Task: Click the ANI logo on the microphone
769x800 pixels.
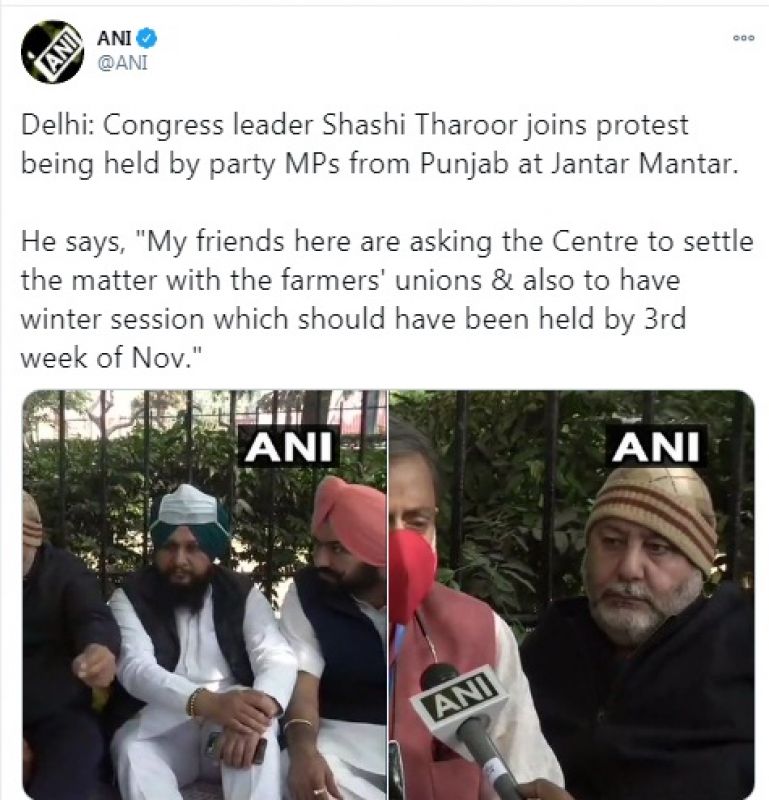Action: [x=461, y=695]
